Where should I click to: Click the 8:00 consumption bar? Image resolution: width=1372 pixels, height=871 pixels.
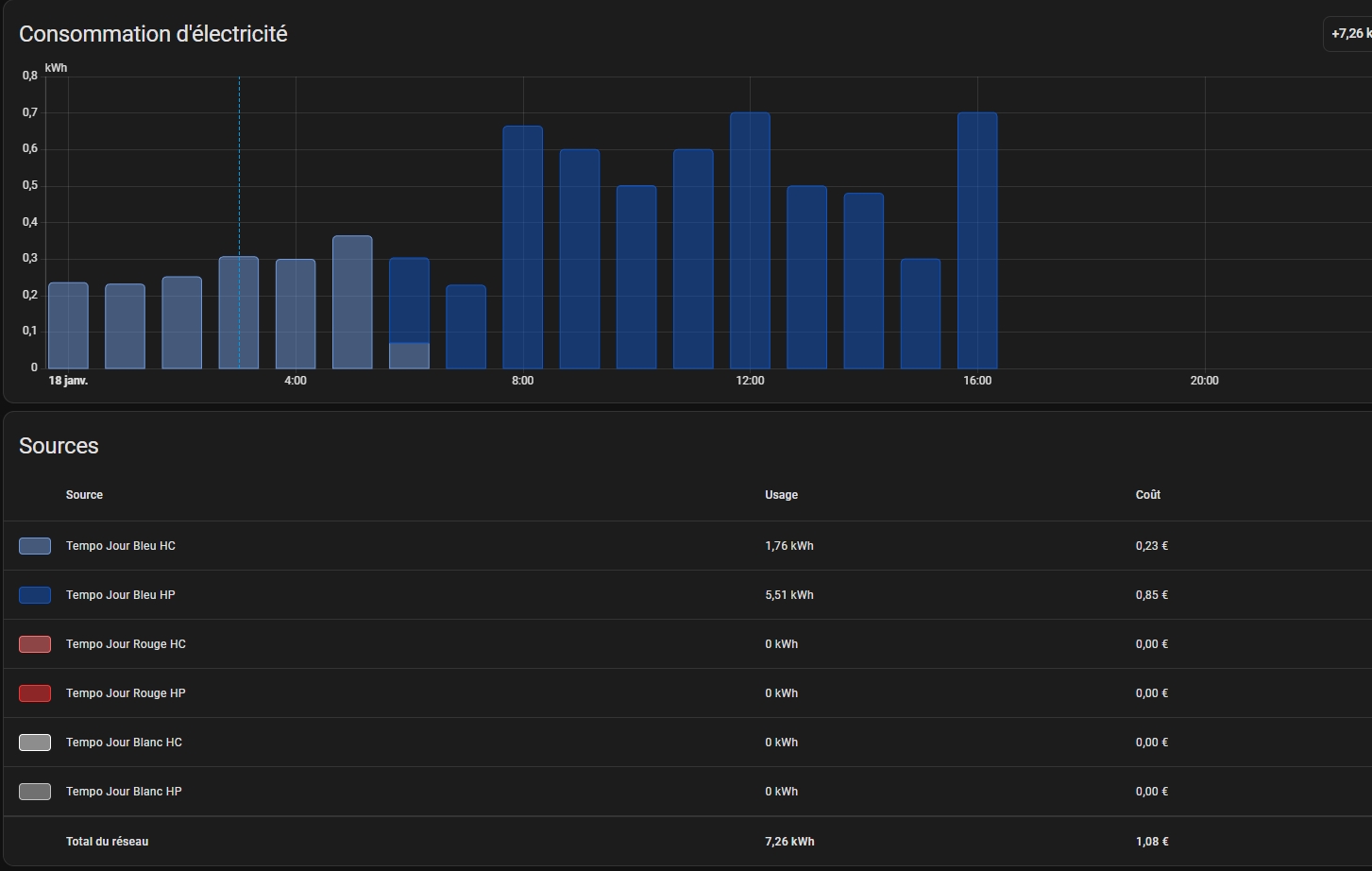[x=522, y=248]
